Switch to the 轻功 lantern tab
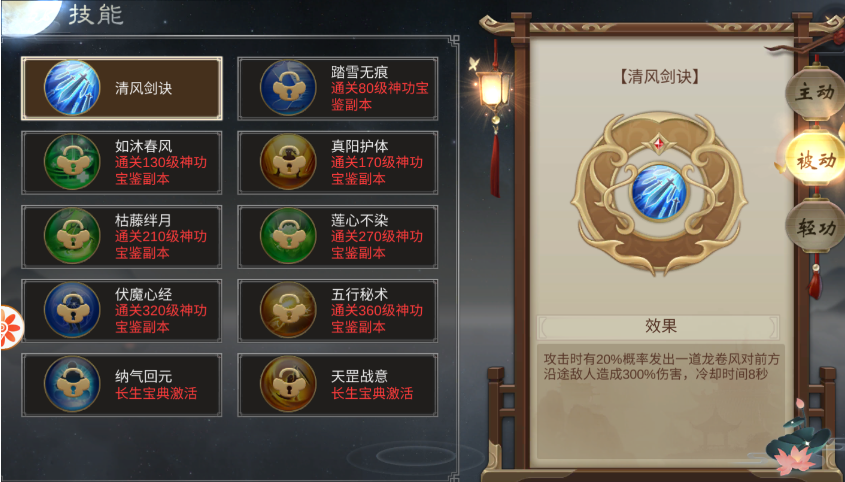Screen dimensions: 845x482 pyautogui.click(x=815, y=227)
